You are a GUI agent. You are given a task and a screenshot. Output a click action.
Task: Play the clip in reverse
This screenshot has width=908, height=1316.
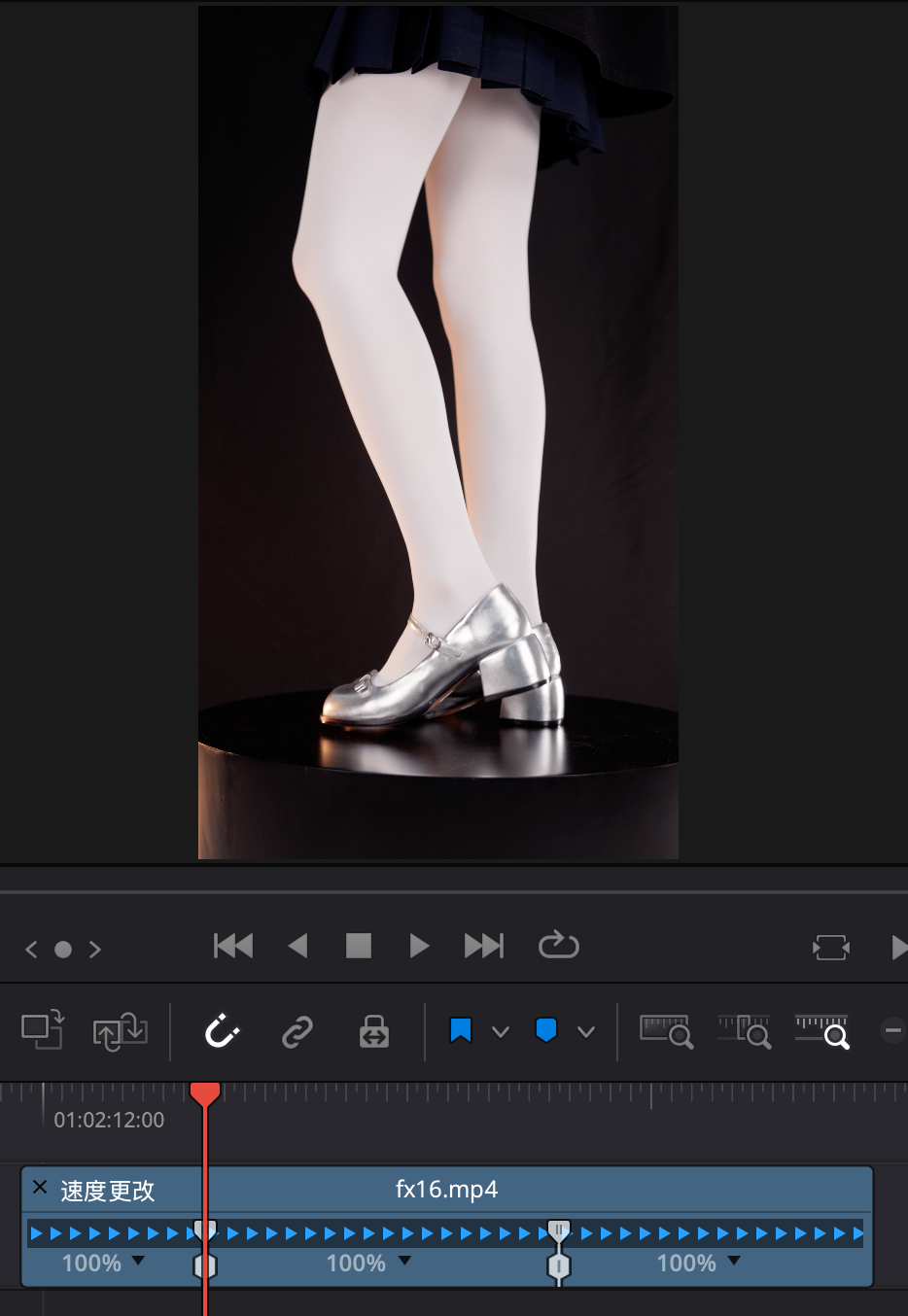point(298,946)
